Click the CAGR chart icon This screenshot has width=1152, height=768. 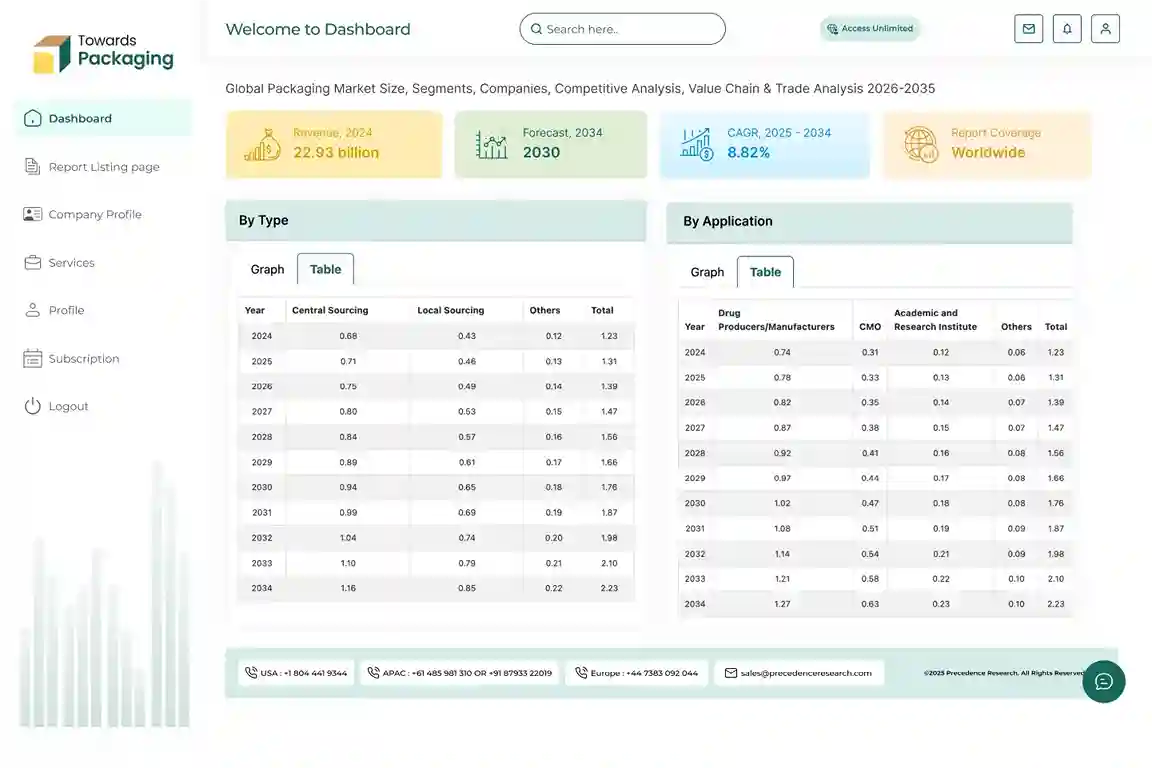pos(697,144)
